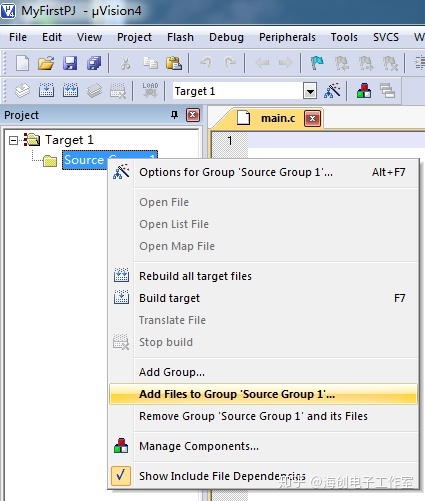
Task: Click the Open file folder icon
Action: [x=46, y=63]
